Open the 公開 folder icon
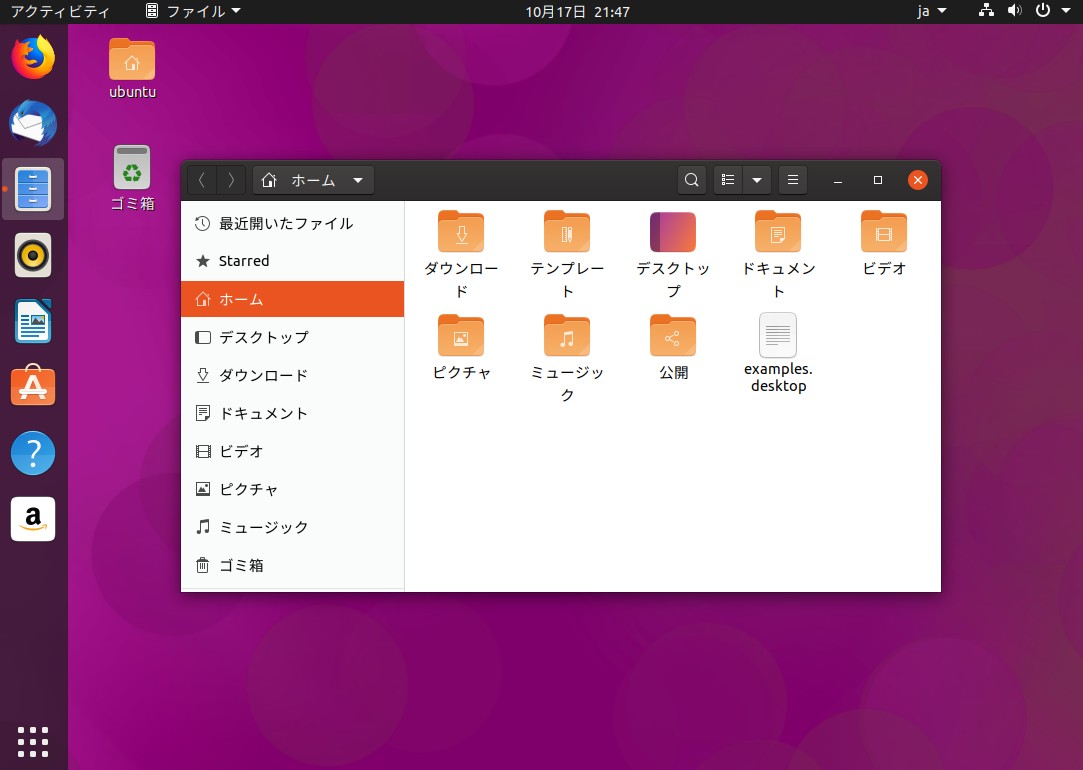This screenshot has width=1083, height=770. (x=672, y=336)
